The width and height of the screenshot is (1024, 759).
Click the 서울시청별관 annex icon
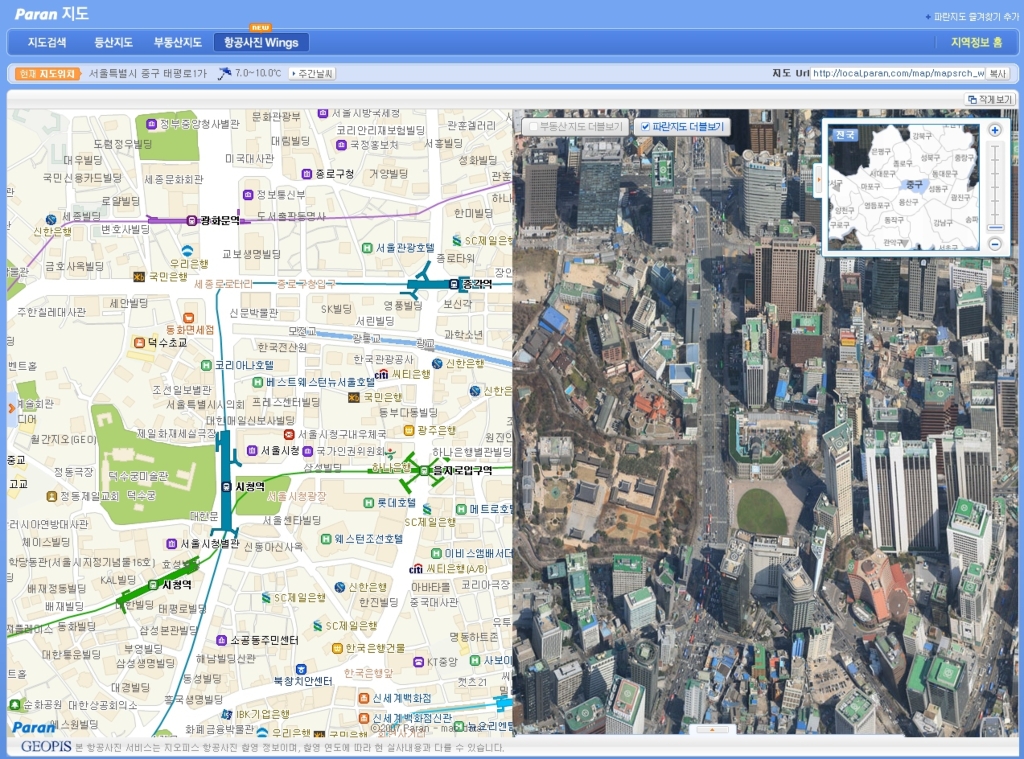(x=171, y=543)
